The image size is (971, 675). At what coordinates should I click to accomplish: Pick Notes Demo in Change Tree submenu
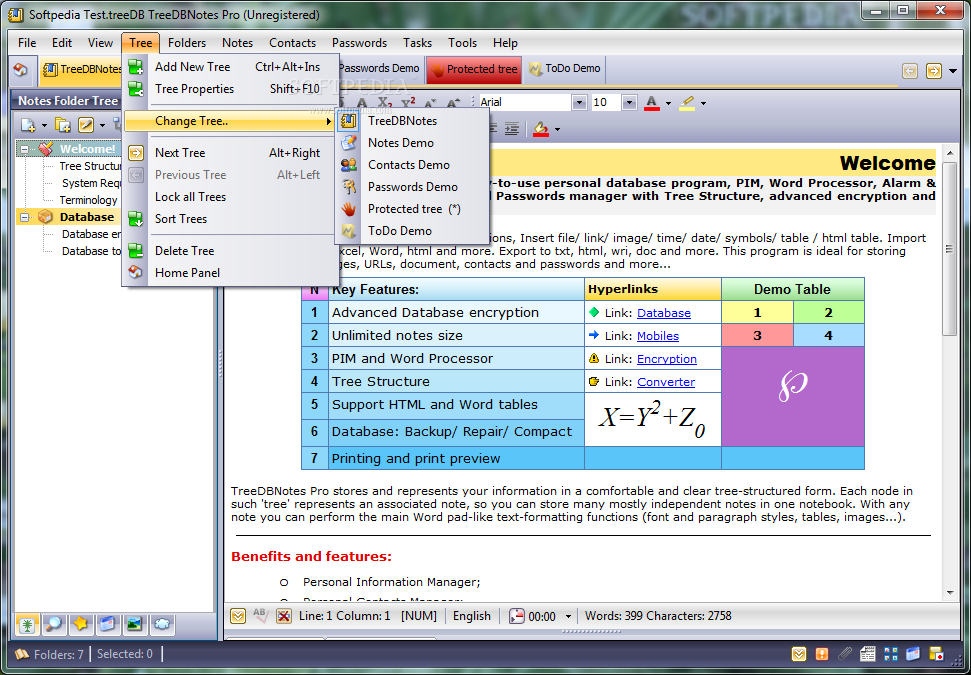pyautogui.click(x=412, y=143)
